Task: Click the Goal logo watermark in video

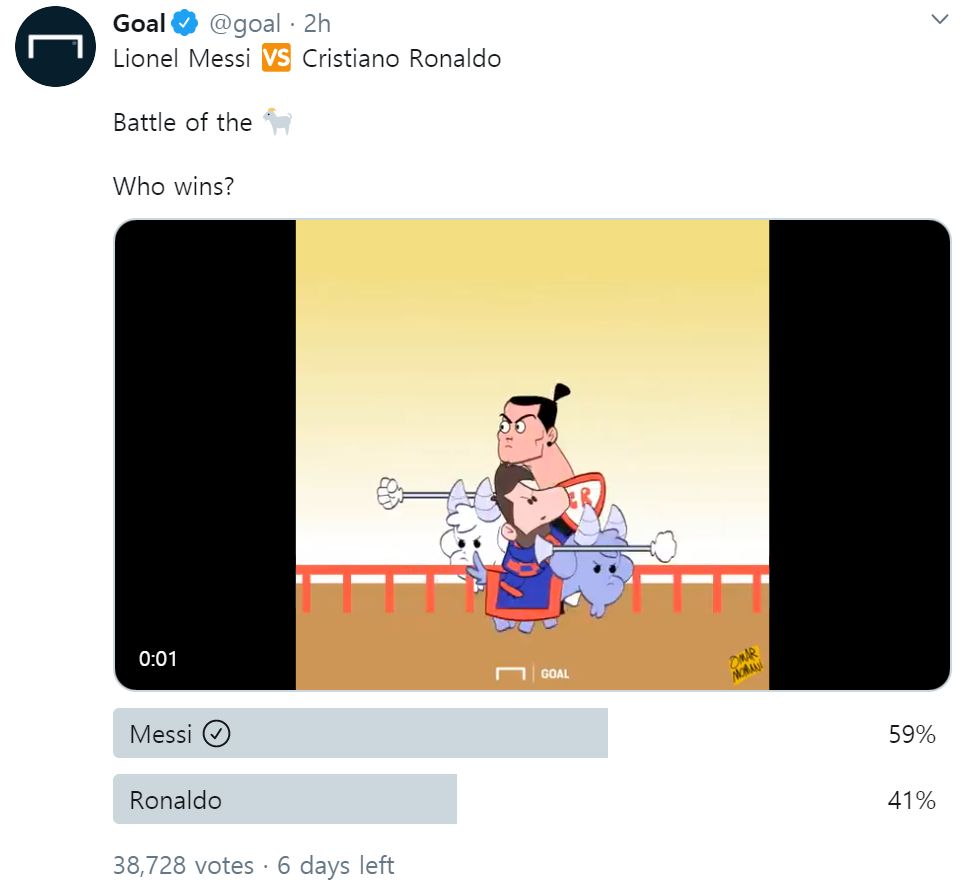Action: [533, 674]
